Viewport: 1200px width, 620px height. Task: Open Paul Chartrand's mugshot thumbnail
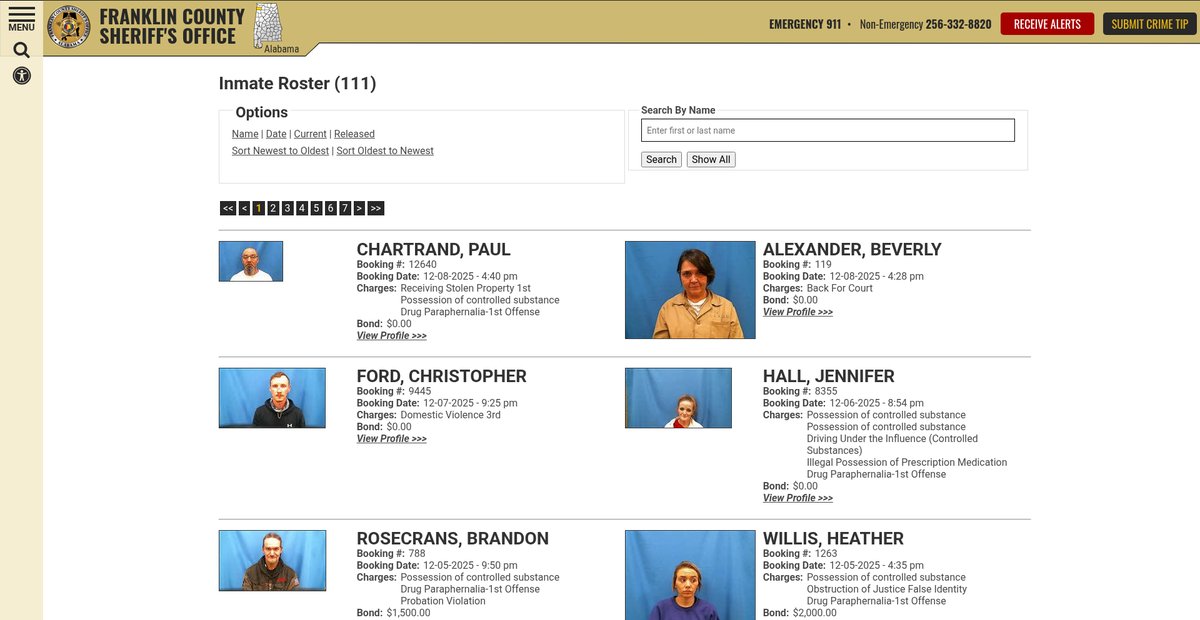click(251, 261)
